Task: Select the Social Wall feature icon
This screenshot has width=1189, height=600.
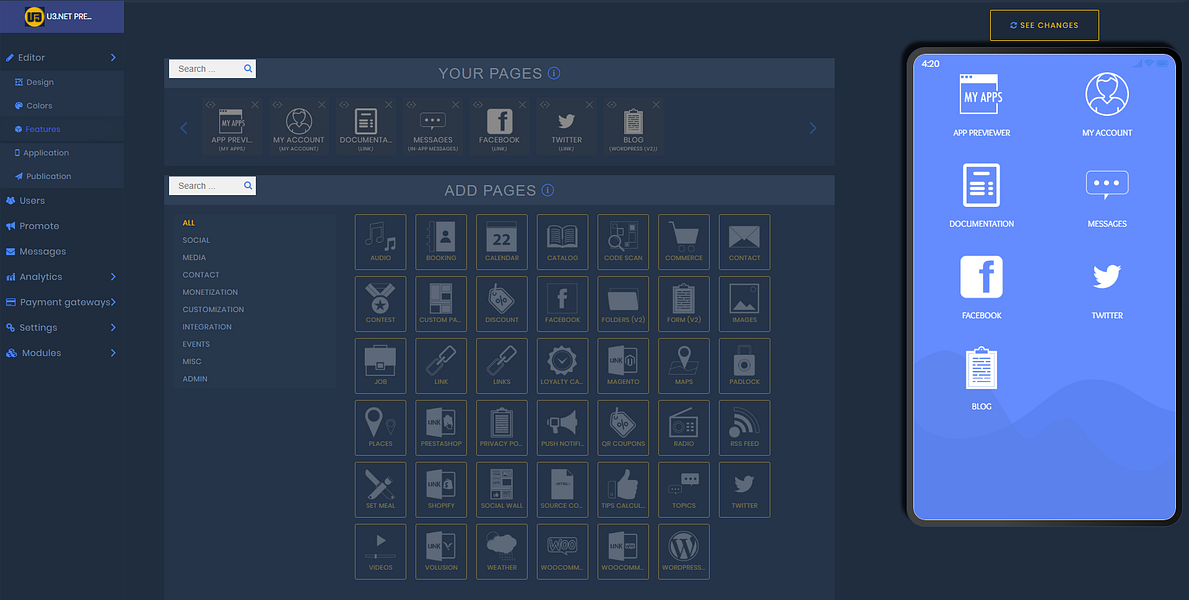Action: tap(501, 489)
